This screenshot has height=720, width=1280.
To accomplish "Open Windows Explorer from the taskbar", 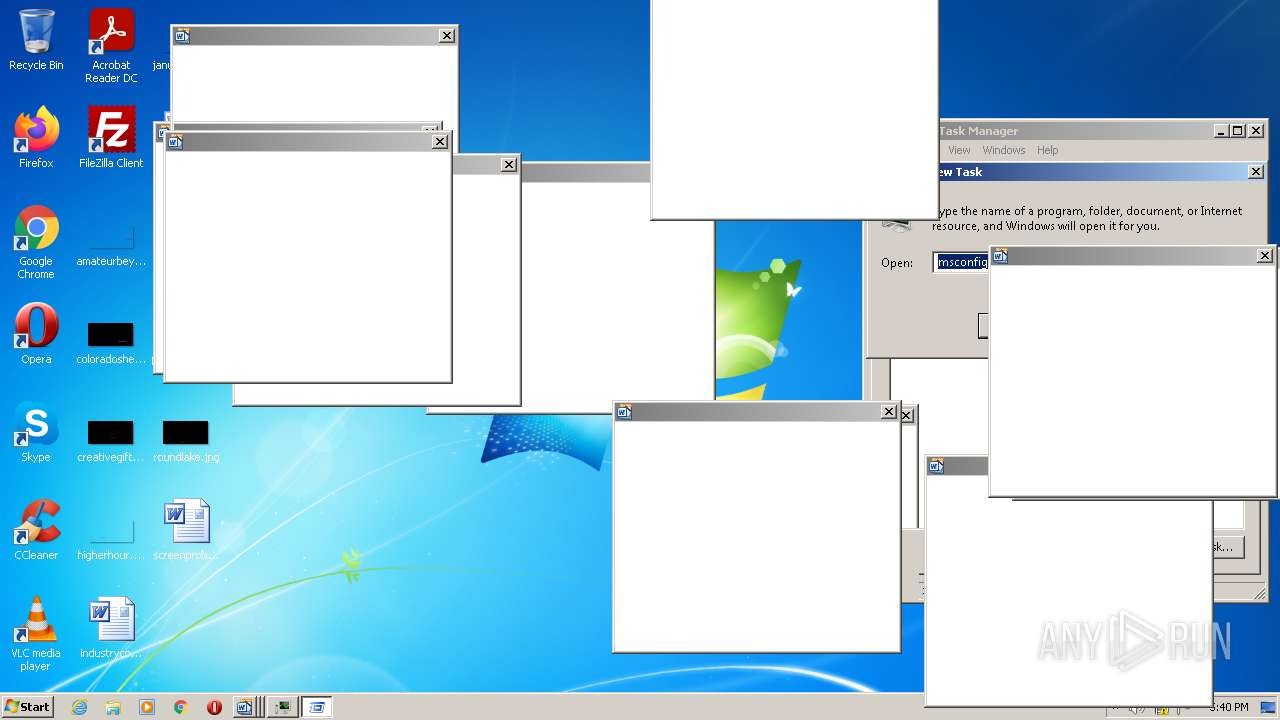I will click(x=113, y=707).
